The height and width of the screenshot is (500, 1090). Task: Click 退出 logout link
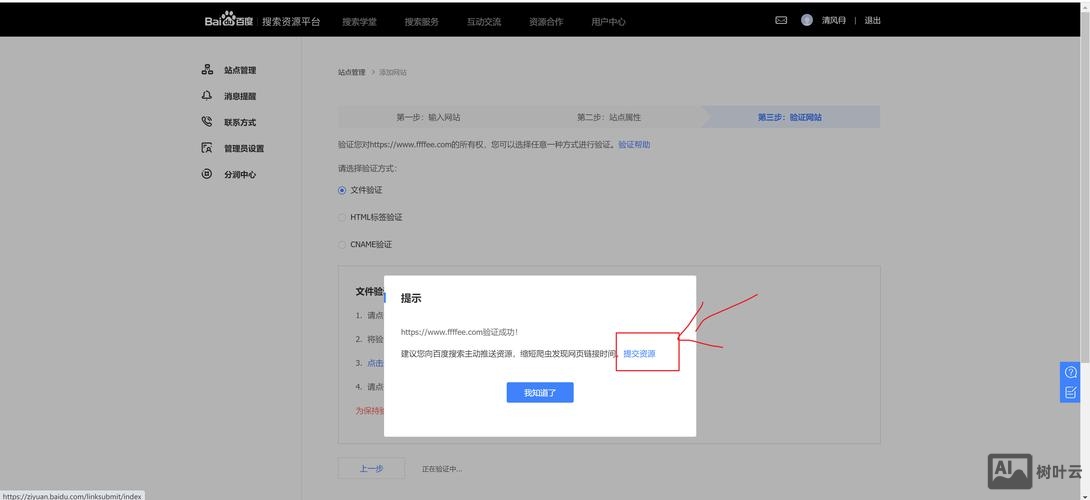click(872, 21)
